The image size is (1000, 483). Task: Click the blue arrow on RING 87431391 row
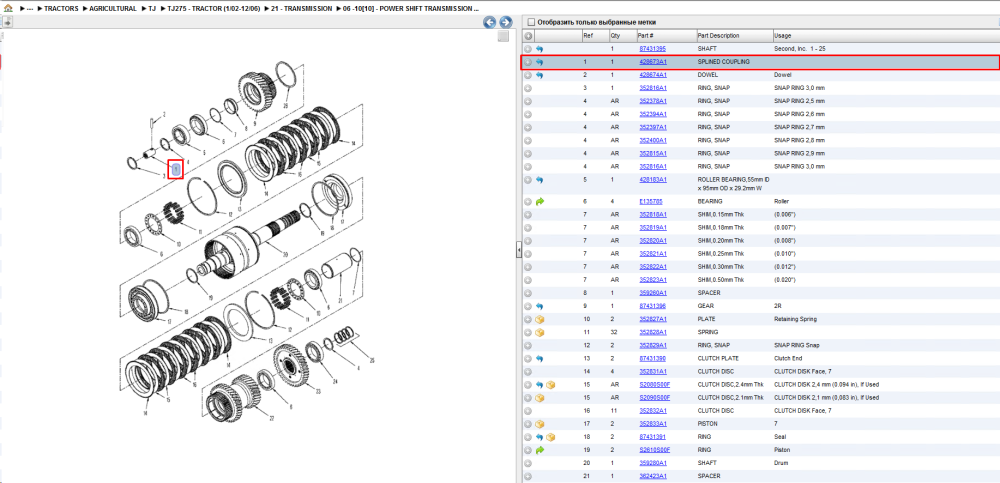pyautogui.click(x=539, y=437)
